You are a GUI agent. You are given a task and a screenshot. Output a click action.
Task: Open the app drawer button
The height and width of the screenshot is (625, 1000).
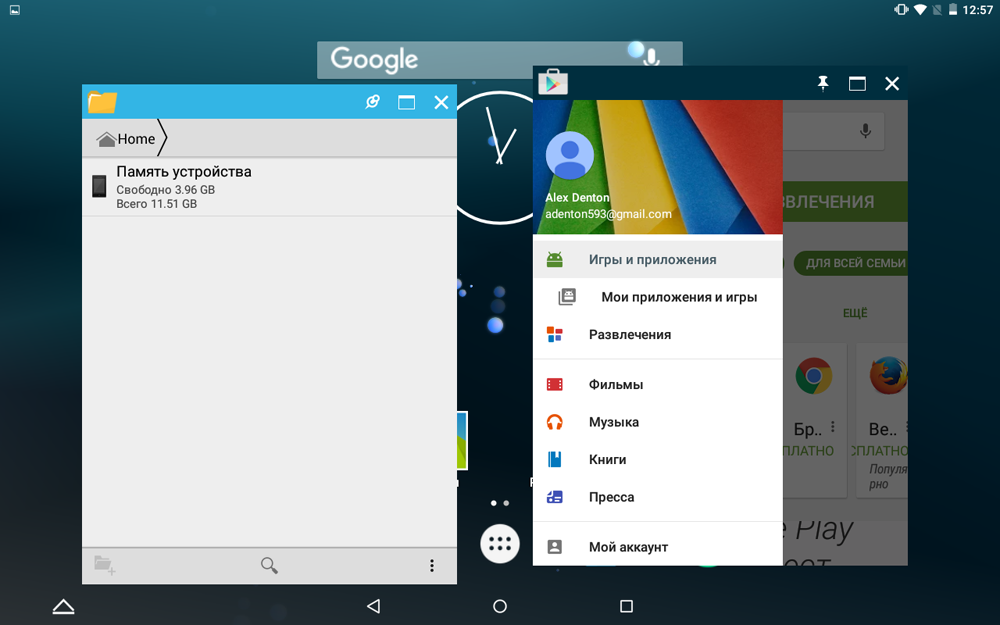[x=499, y=544]
